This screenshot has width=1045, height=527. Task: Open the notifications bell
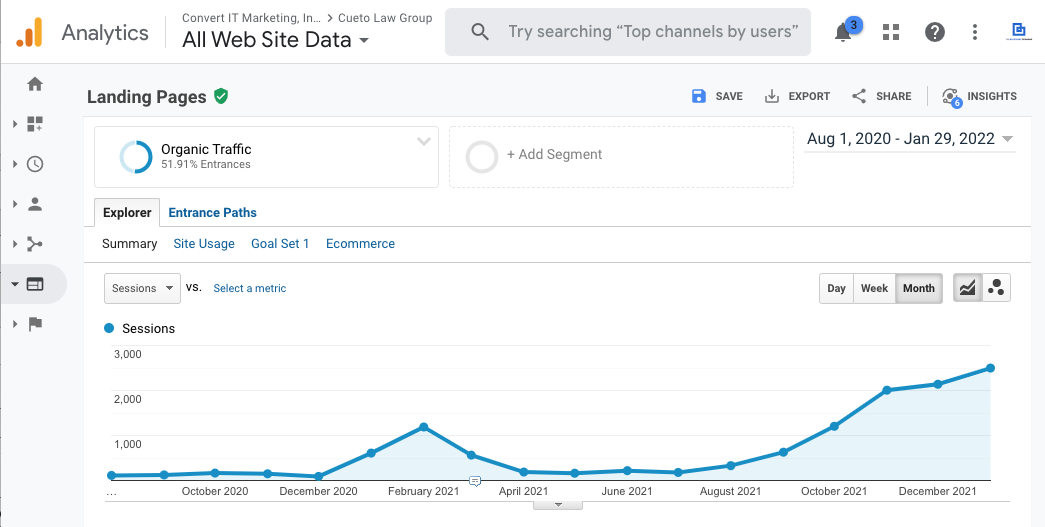tap(844, 32)
